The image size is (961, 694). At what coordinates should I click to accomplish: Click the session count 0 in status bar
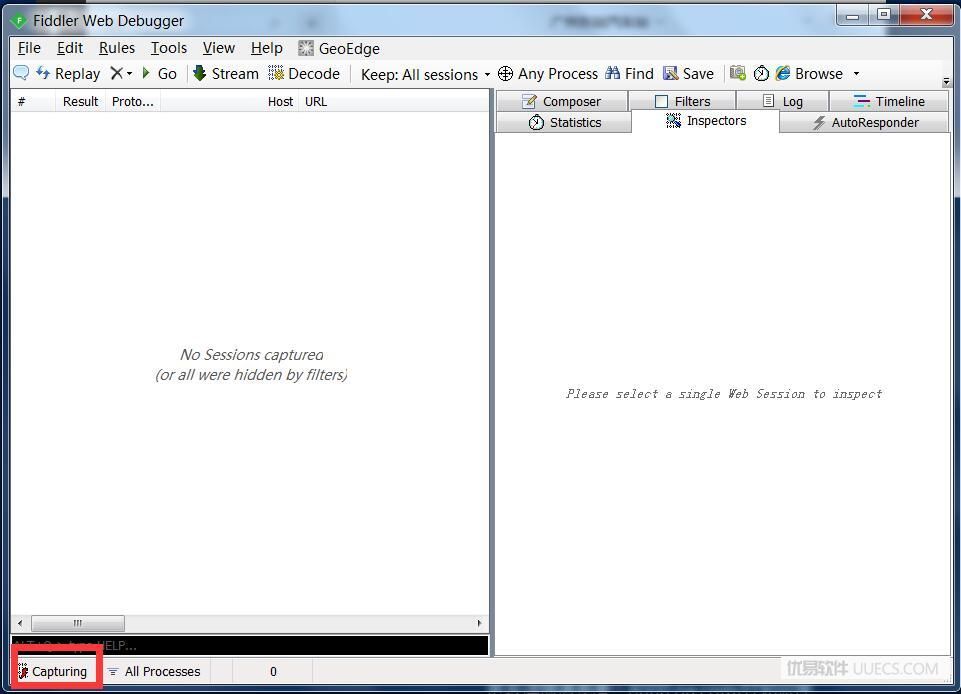pyautogui.click(x=273, y=671)
